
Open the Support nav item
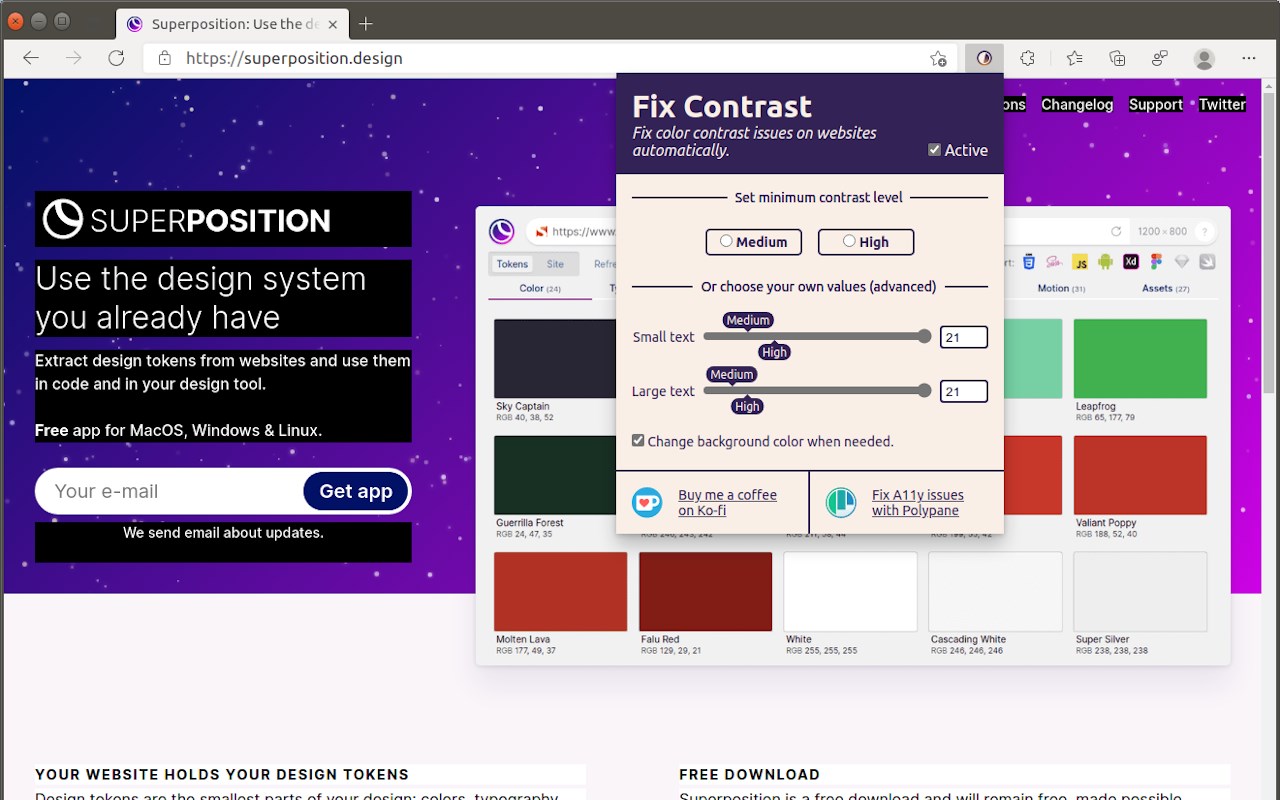pyautogui.click(x=1156, y=104)
